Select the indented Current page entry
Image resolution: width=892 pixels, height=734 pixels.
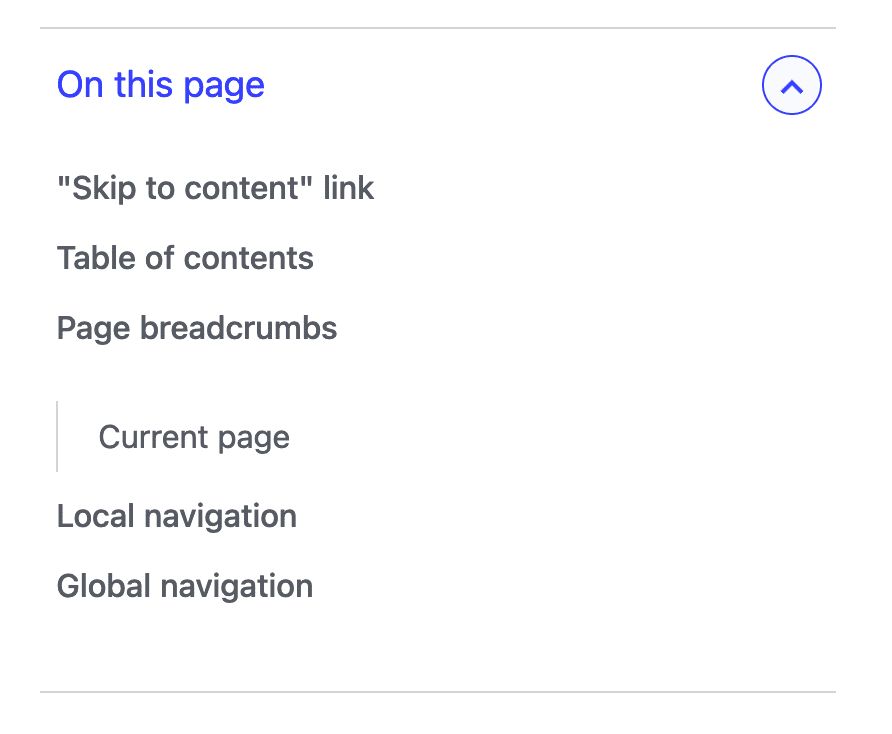coord(193,437)
